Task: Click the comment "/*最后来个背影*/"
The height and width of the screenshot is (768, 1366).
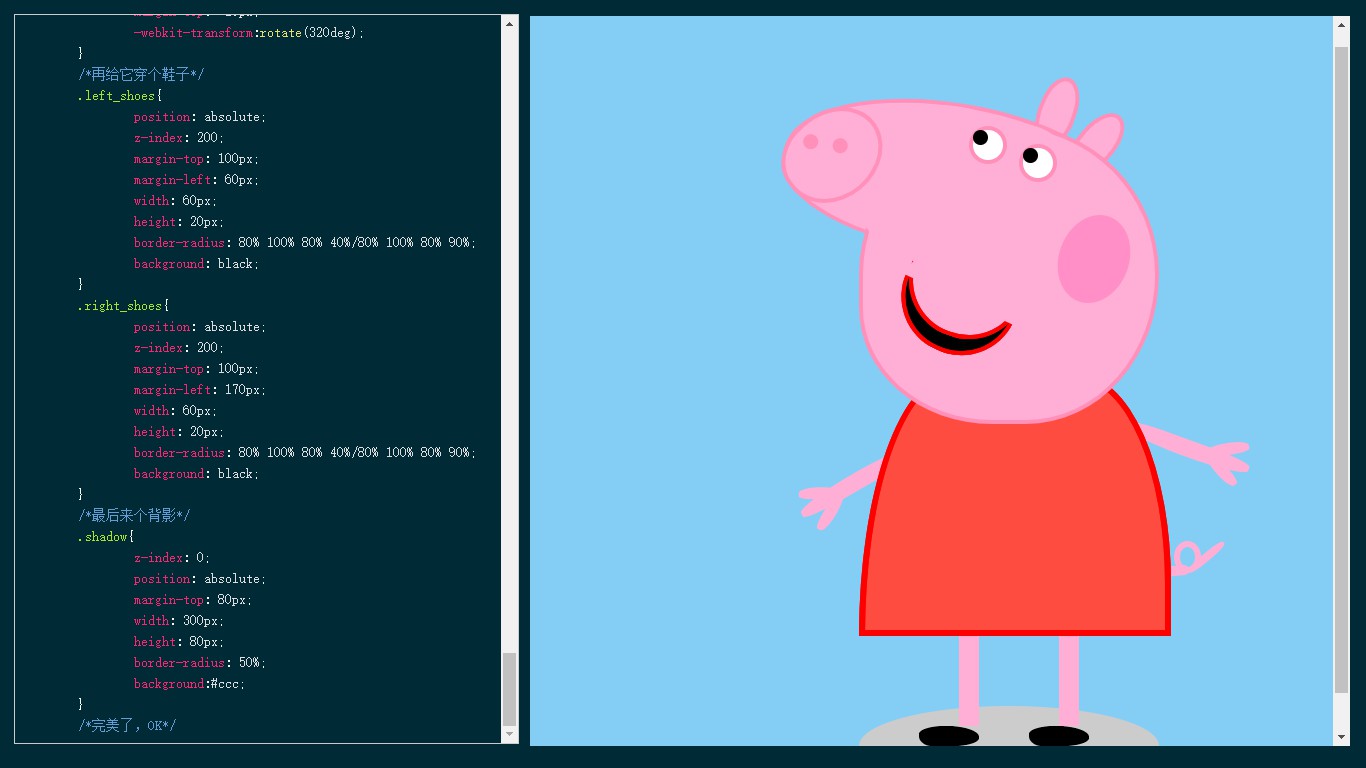Action: click(x=134, y=516)
